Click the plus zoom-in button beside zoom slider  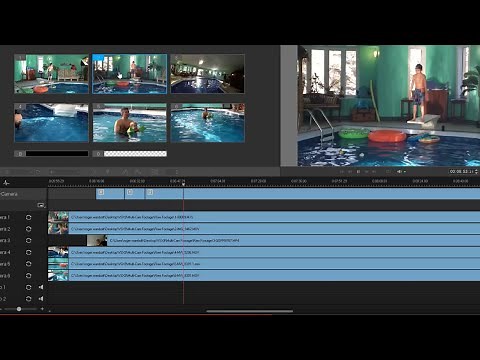click(42, 309)
